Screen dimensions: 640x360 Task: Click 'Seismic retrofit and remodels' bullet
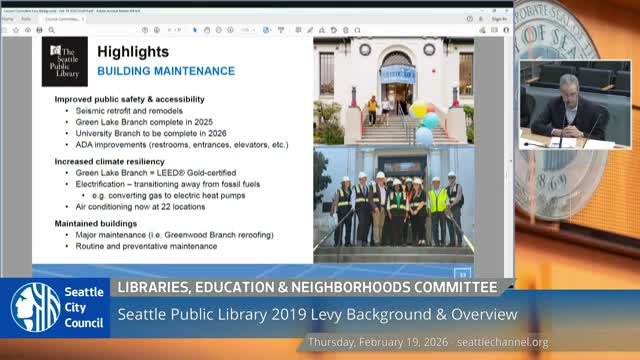click(x=129, y=111)
